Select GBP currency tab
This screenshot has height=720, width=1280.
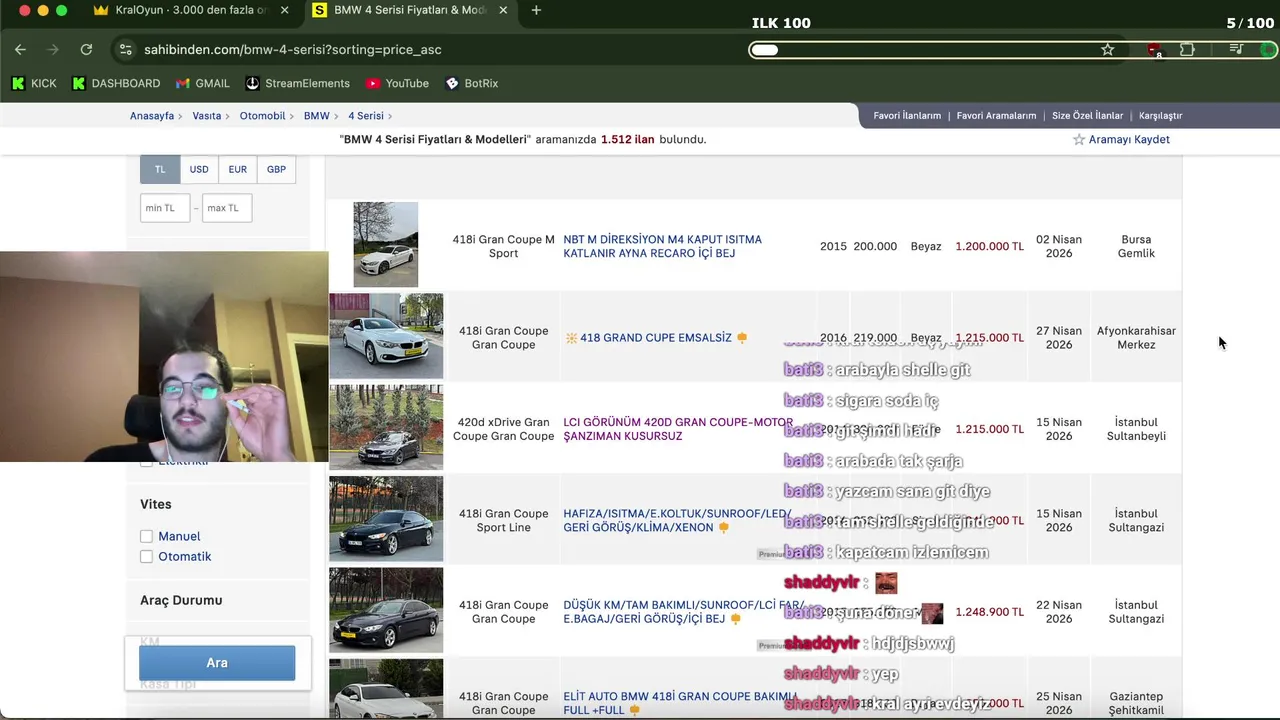pos(276,169)
